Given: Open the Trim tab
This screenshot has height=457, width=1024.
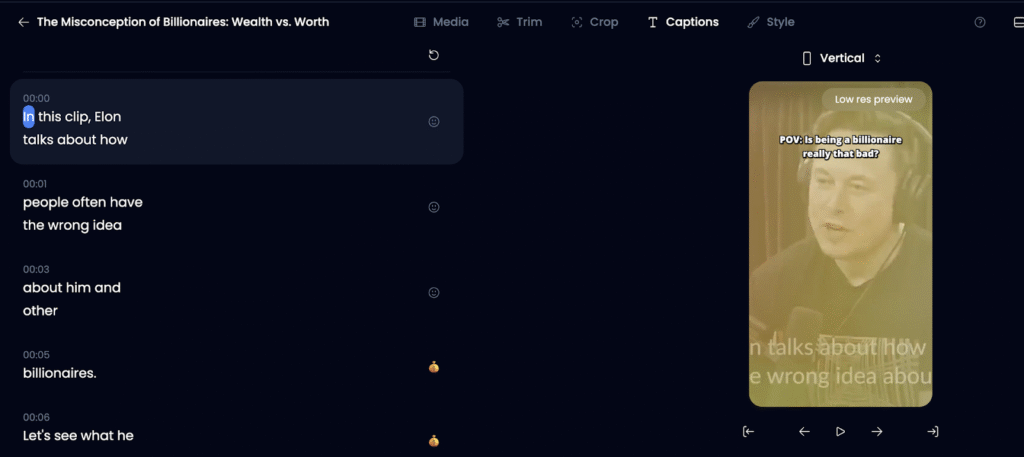Looking at the screenshot, I should (519, 22).
